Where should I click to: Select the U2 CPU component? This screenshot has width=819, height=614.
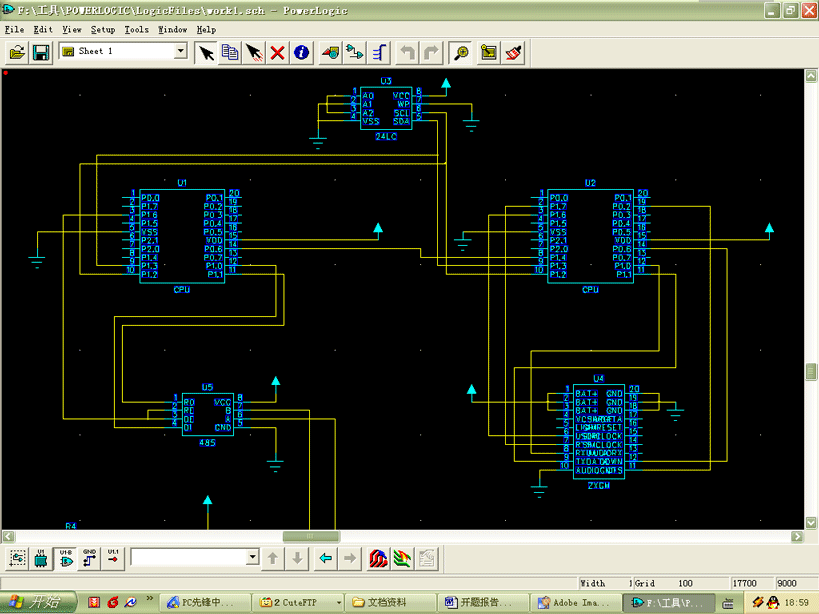pyautogui.click(x=590, y=236)
